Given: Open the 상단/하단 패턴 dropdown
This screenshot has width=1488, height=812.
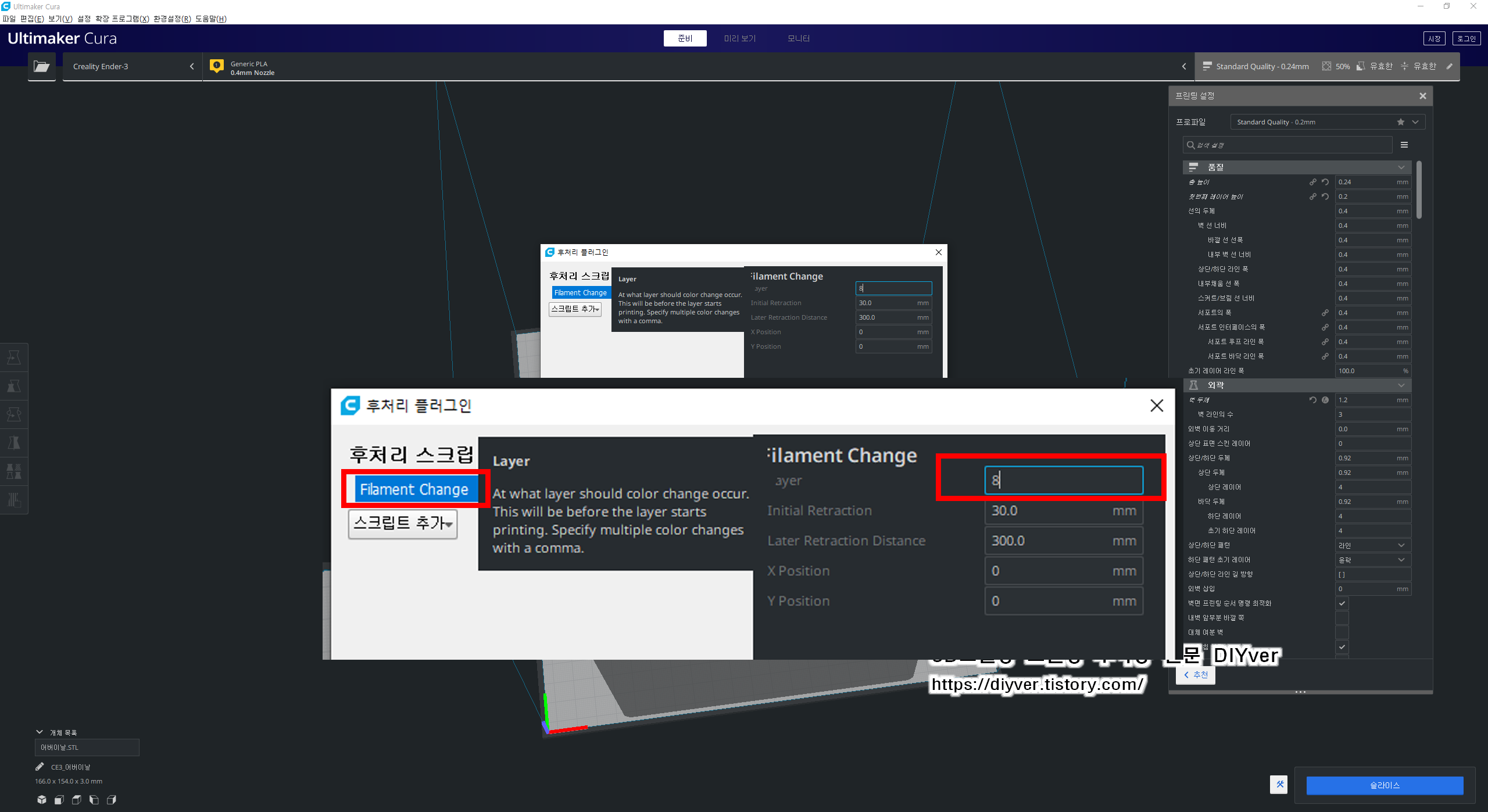Looking at the screenshot, I should tap(1372, 545).
